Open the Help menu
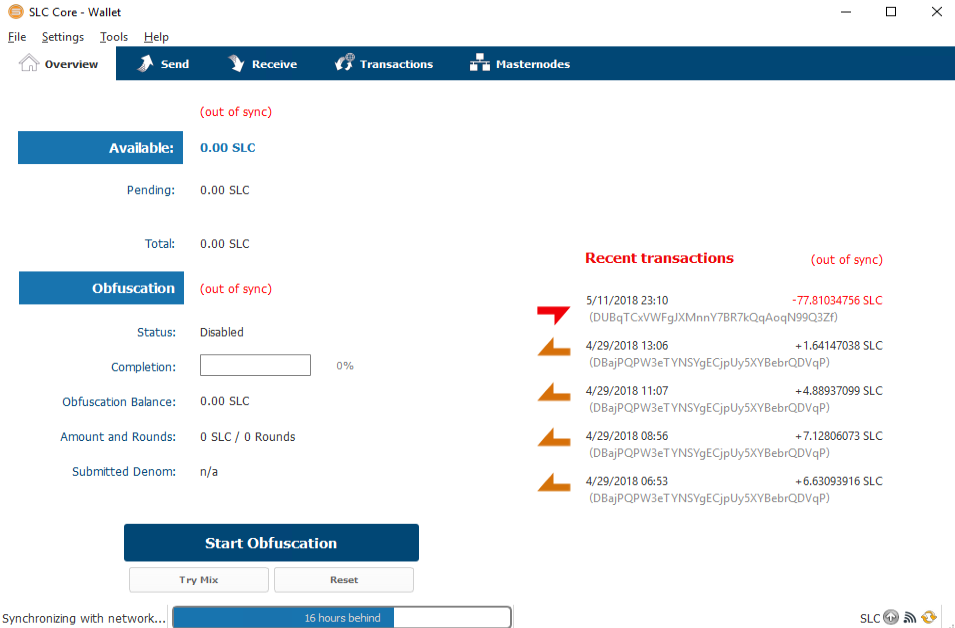 pyautogui.click(x=156, y=37)
